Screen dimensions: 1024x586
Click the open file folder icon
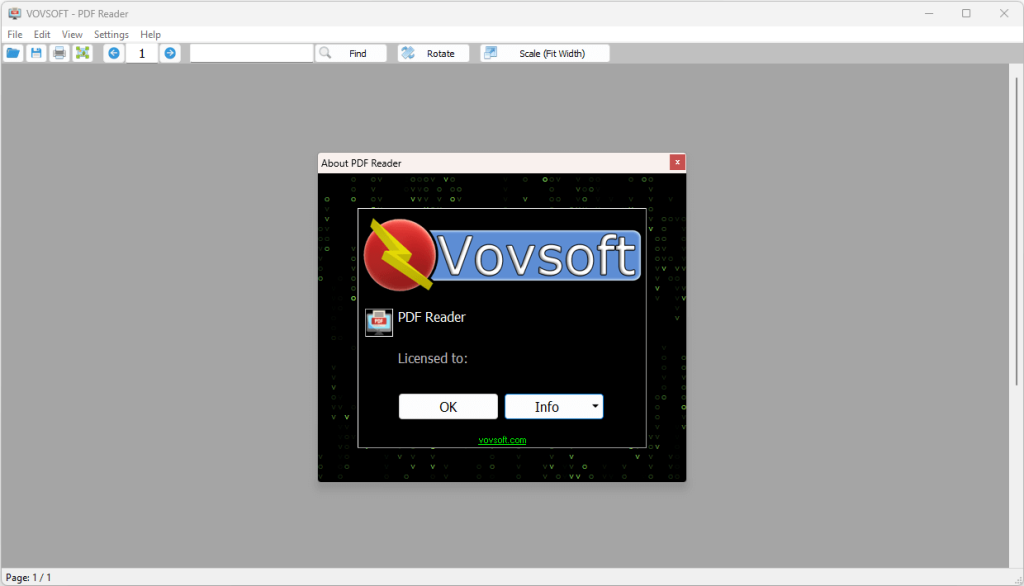13,53
